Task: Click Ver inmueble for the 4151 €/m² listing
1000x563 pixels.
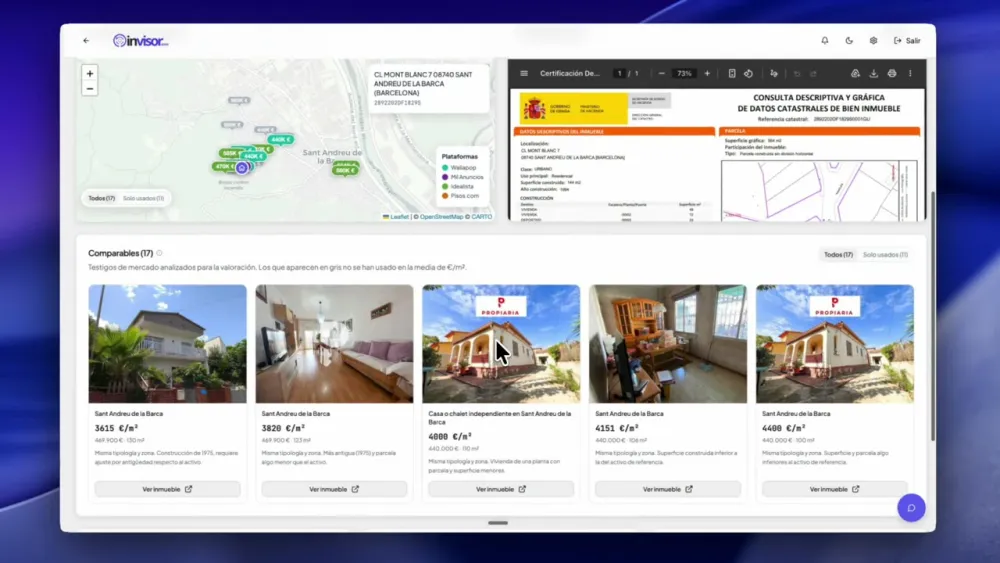Action: tap(668, 489)
